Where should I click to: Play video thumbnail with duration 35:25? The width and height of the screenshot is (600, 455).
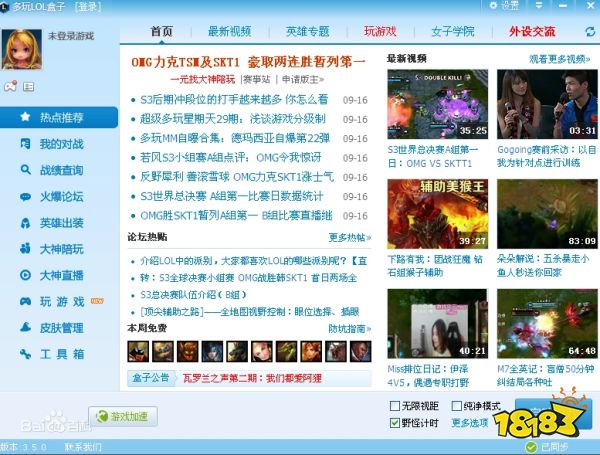pos(437,104)
